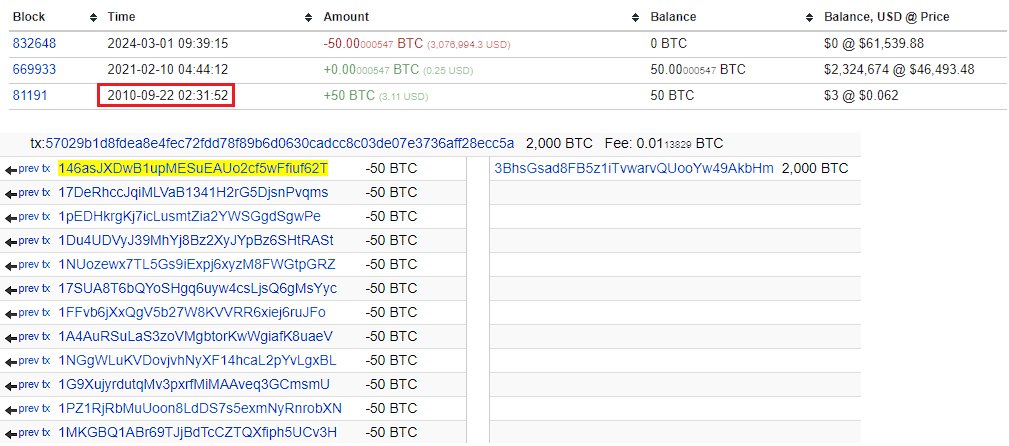The width and height of the screenshot is (1009, 446).
Task: Open block 81191 link
Action: (30, 96)
